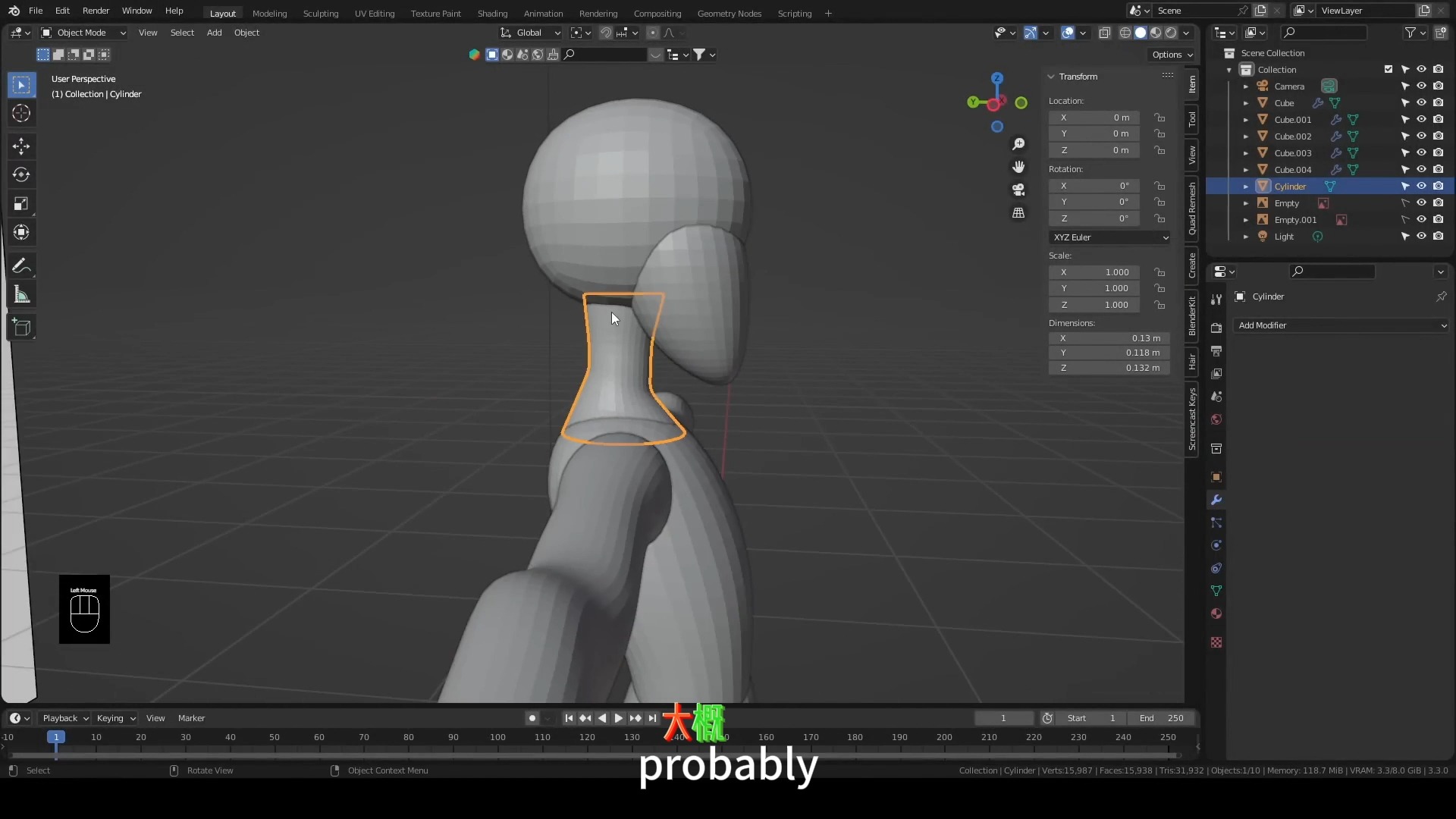1456x819 pixels.
Task: Select the Move tool in toolbar
Action: (x=21, y=146)
